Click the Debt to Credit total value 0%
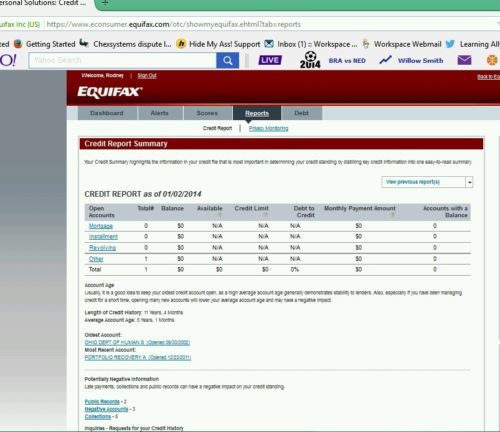The image size is (500, 432). click(295, 269)
